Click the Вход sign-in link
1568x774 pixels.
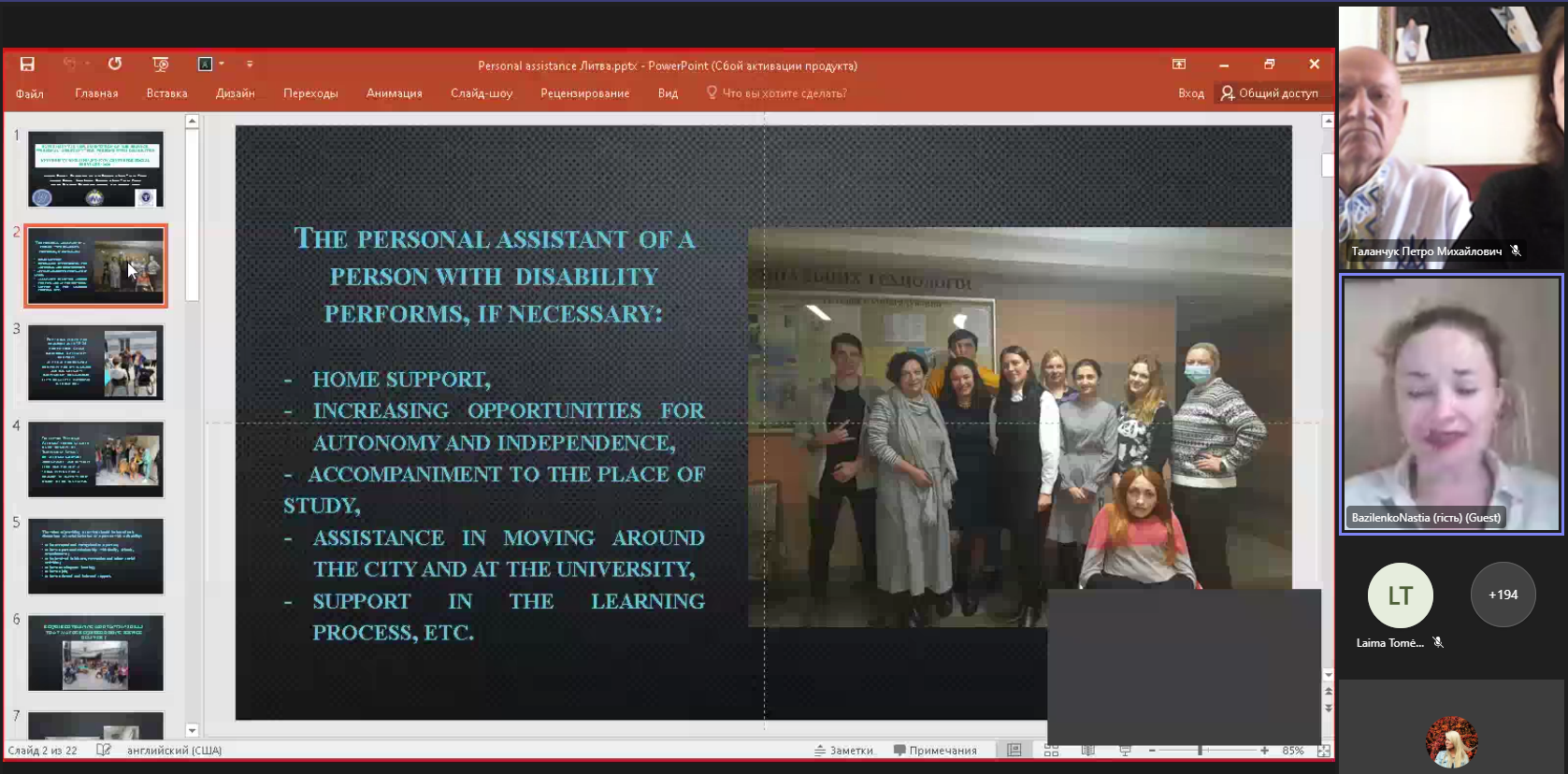pos(1190,93)
